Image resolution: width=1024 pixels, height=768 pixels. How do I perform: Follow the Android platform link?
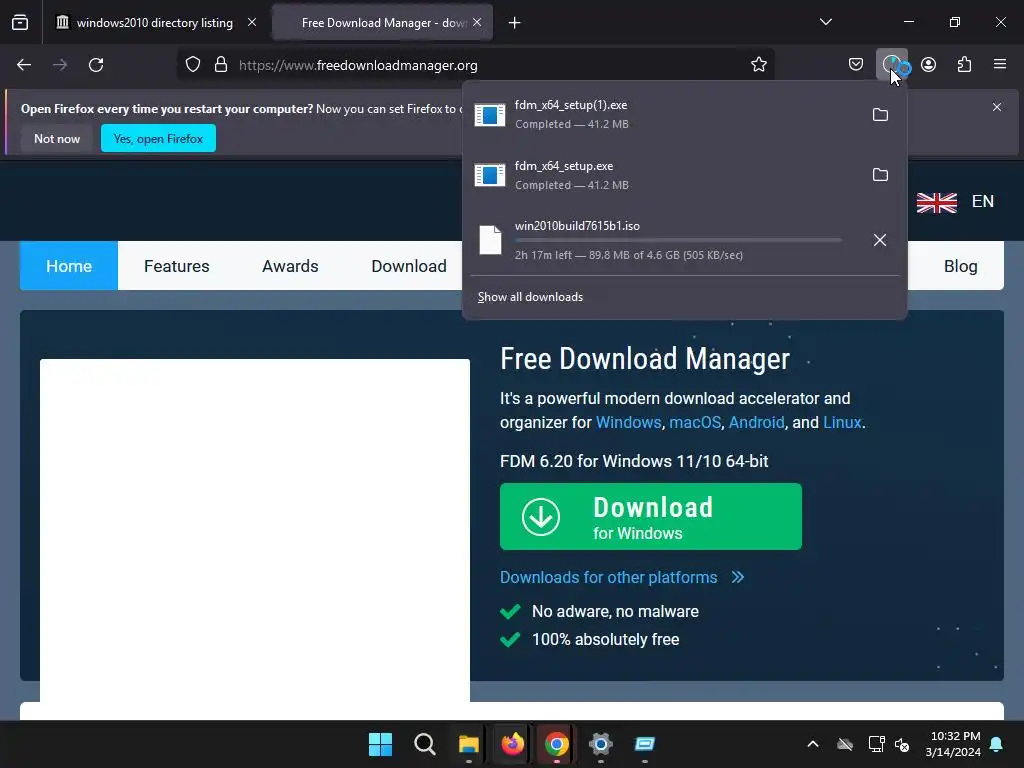coord(756,423)
